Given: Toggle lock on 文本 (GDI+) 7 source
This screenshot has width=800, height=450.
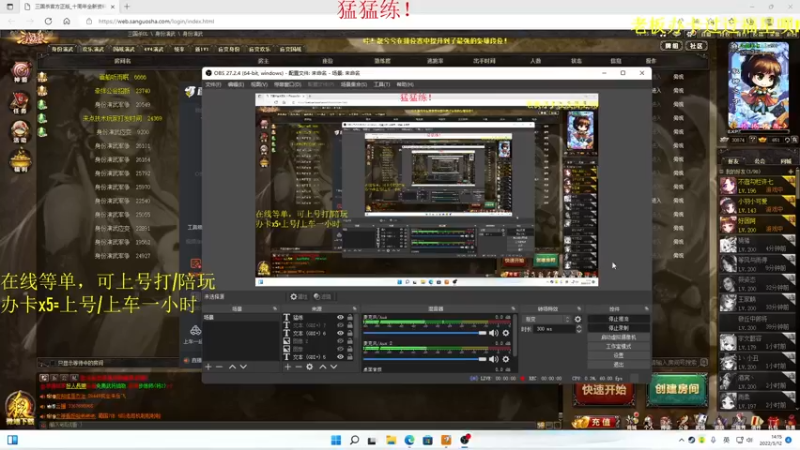Looking at the screenshot, I should pyautogui.click(x=350, y=325).
